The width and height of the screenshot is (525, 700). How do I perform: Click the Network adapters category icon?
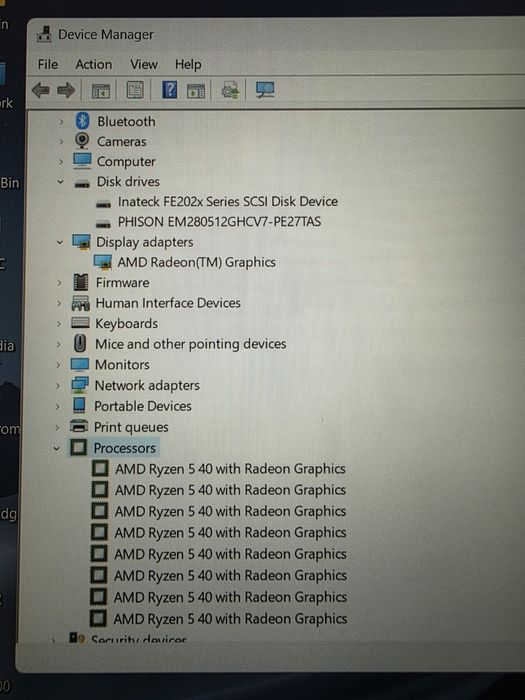79,385
